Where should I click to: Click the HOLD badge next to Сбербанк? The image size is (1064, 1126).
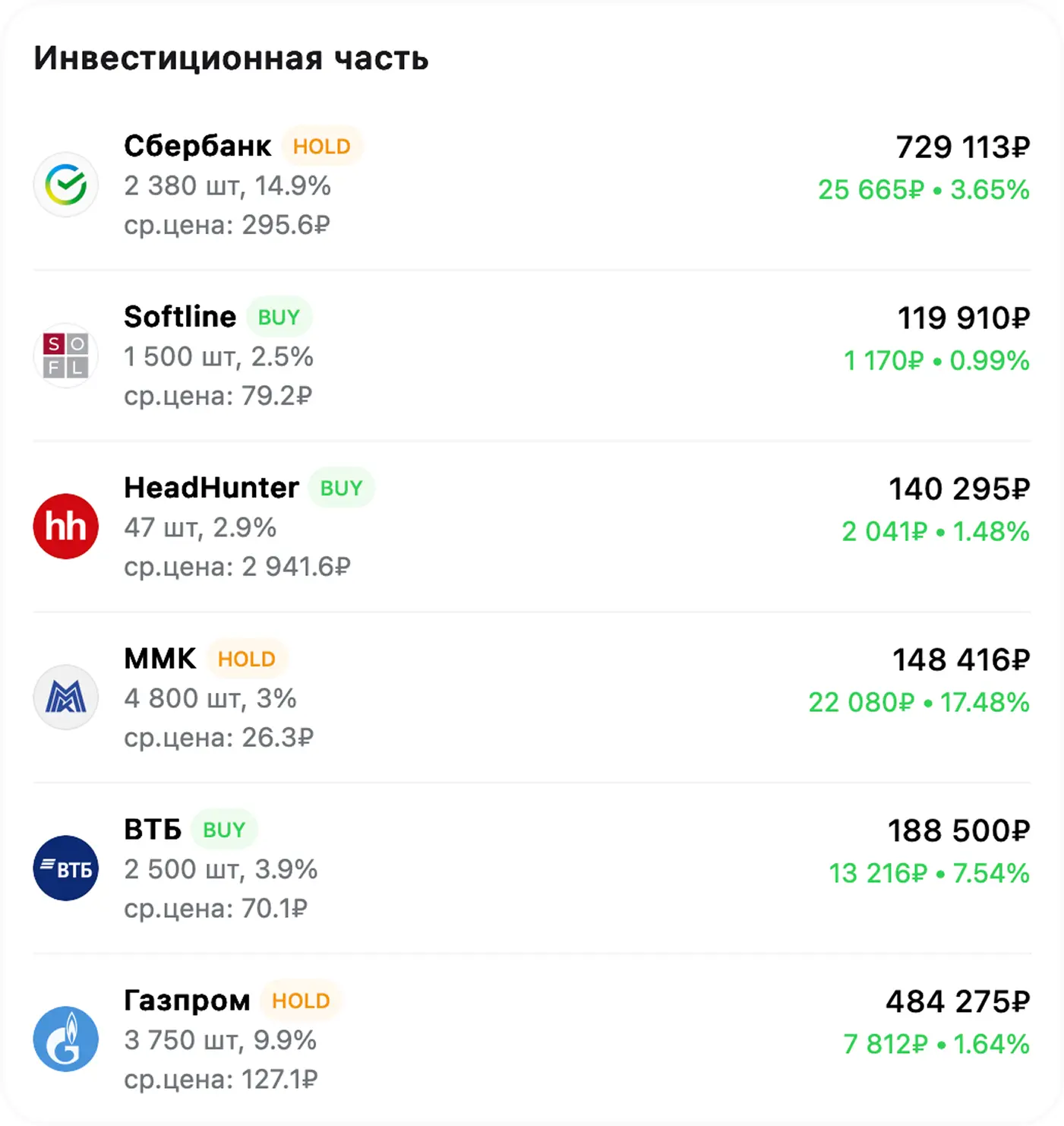click(x=322, y=146)
